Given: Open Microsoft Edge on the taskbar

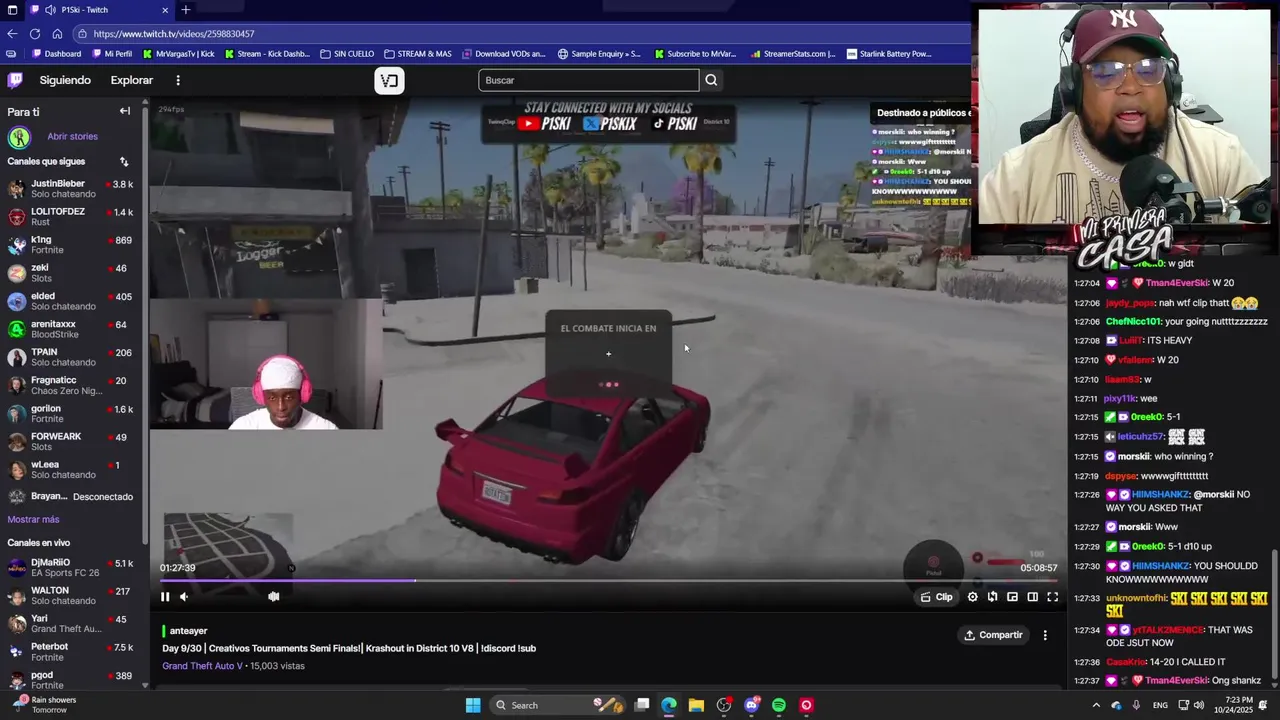Looking at the screenshot, I should coord(669,705).
